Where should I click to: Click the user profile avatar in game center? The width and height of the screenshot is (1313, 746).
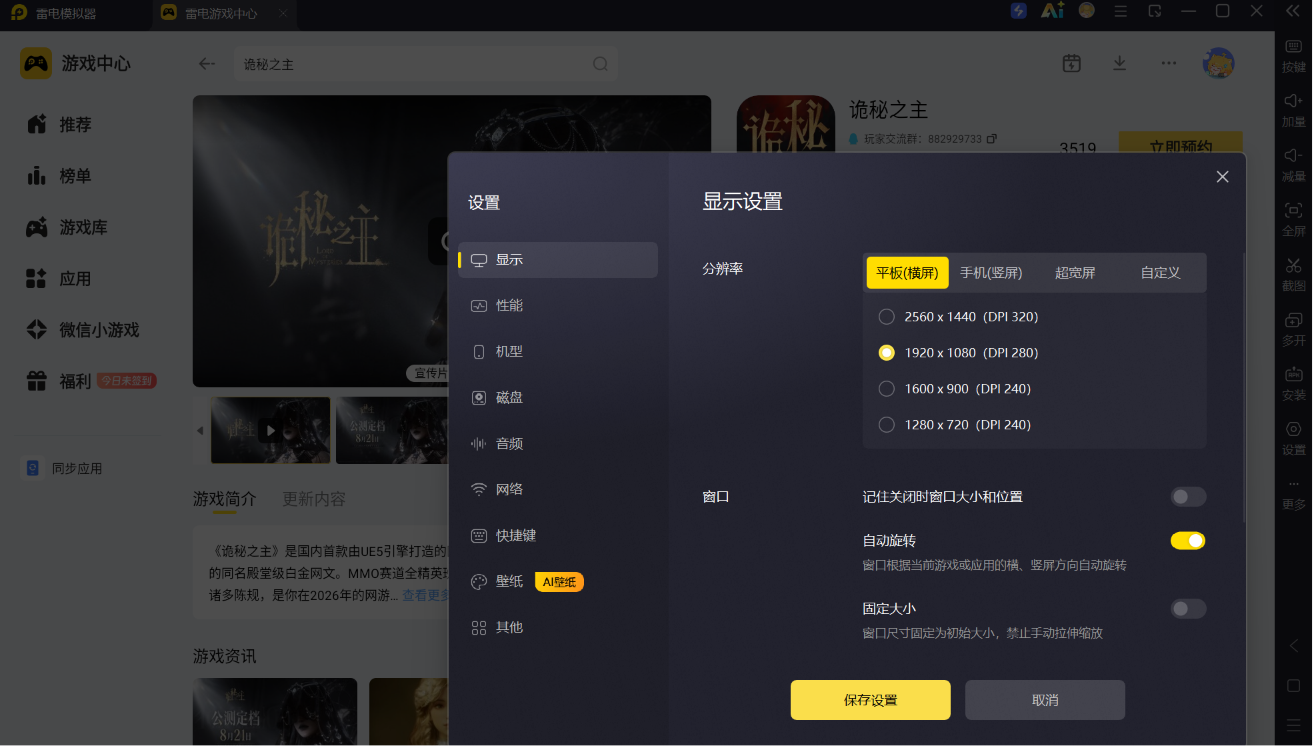click(1218, 63)
